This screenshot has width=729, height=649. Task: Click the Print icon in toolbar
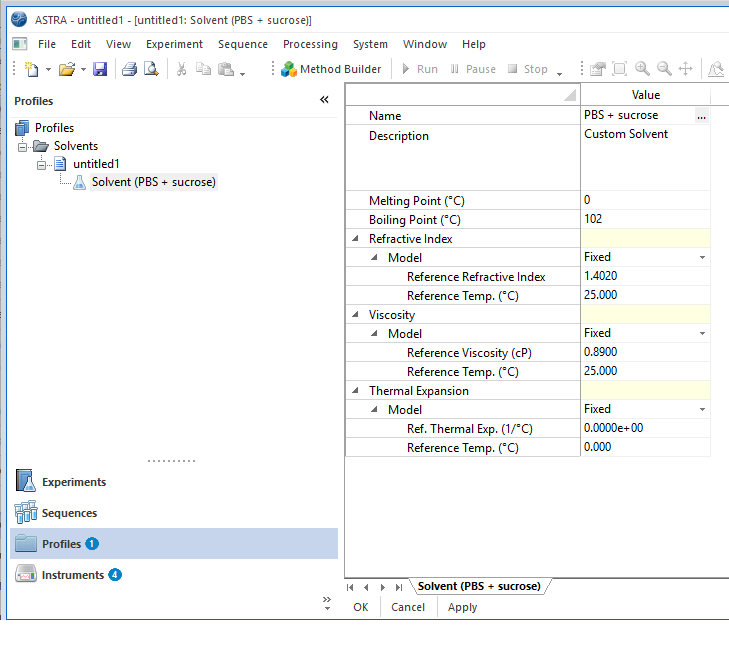coord(129,69)
